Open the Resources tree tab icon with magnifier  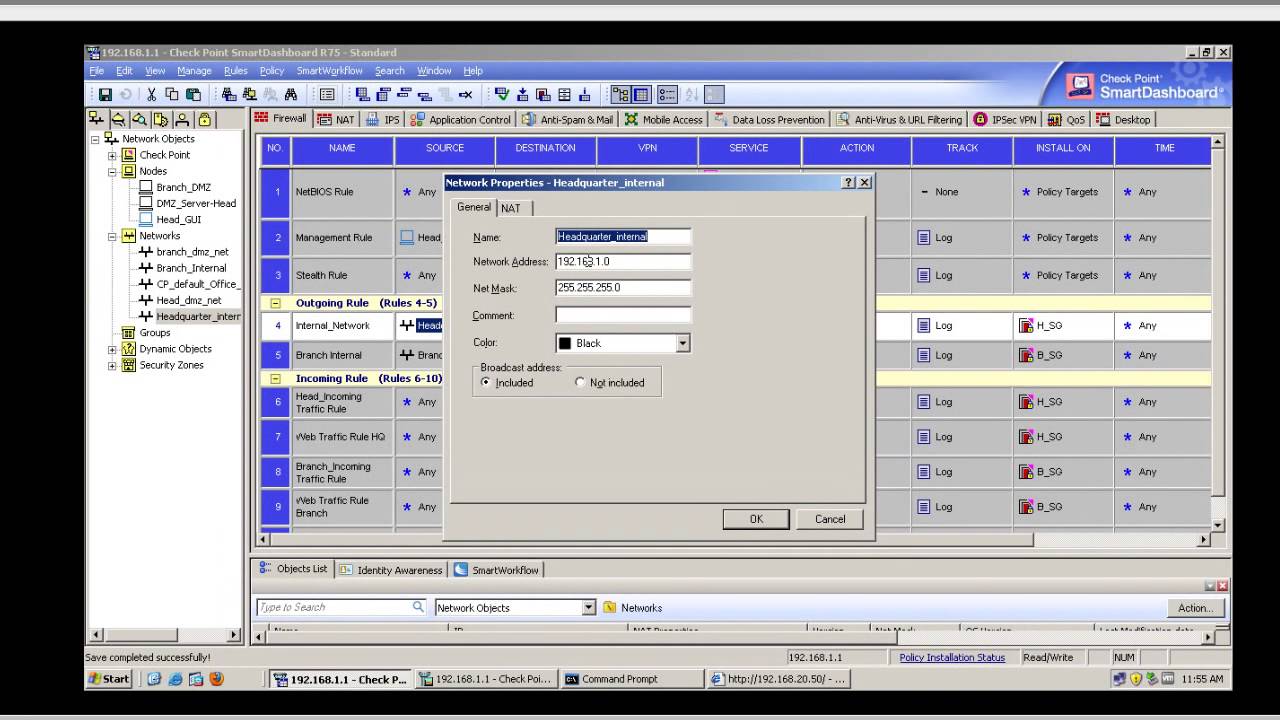pos(140,119)
